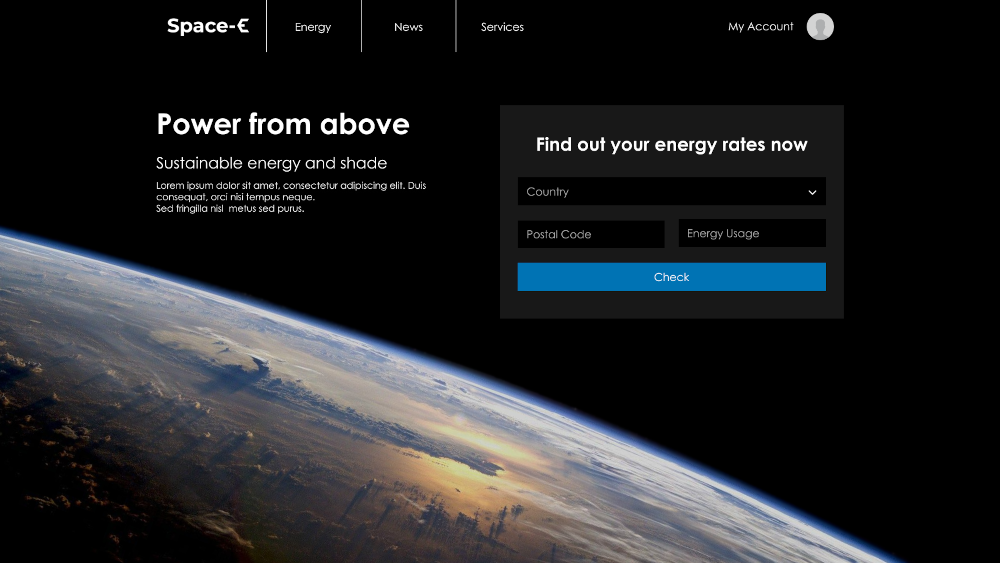Screen dimensions: 1000x563
Task: Open the Energy menu item
Action: pyautogui.click(x=313, y=27)
